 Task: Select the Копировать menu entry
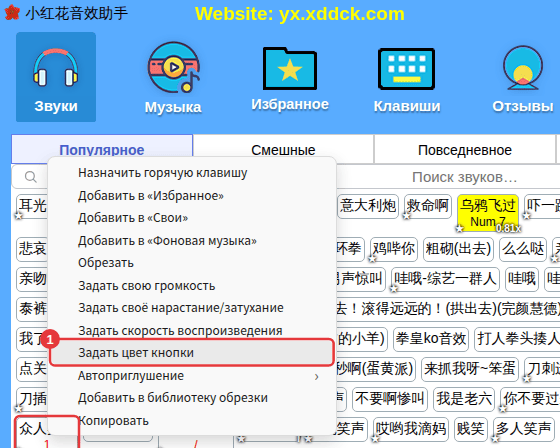click(192, 421)
